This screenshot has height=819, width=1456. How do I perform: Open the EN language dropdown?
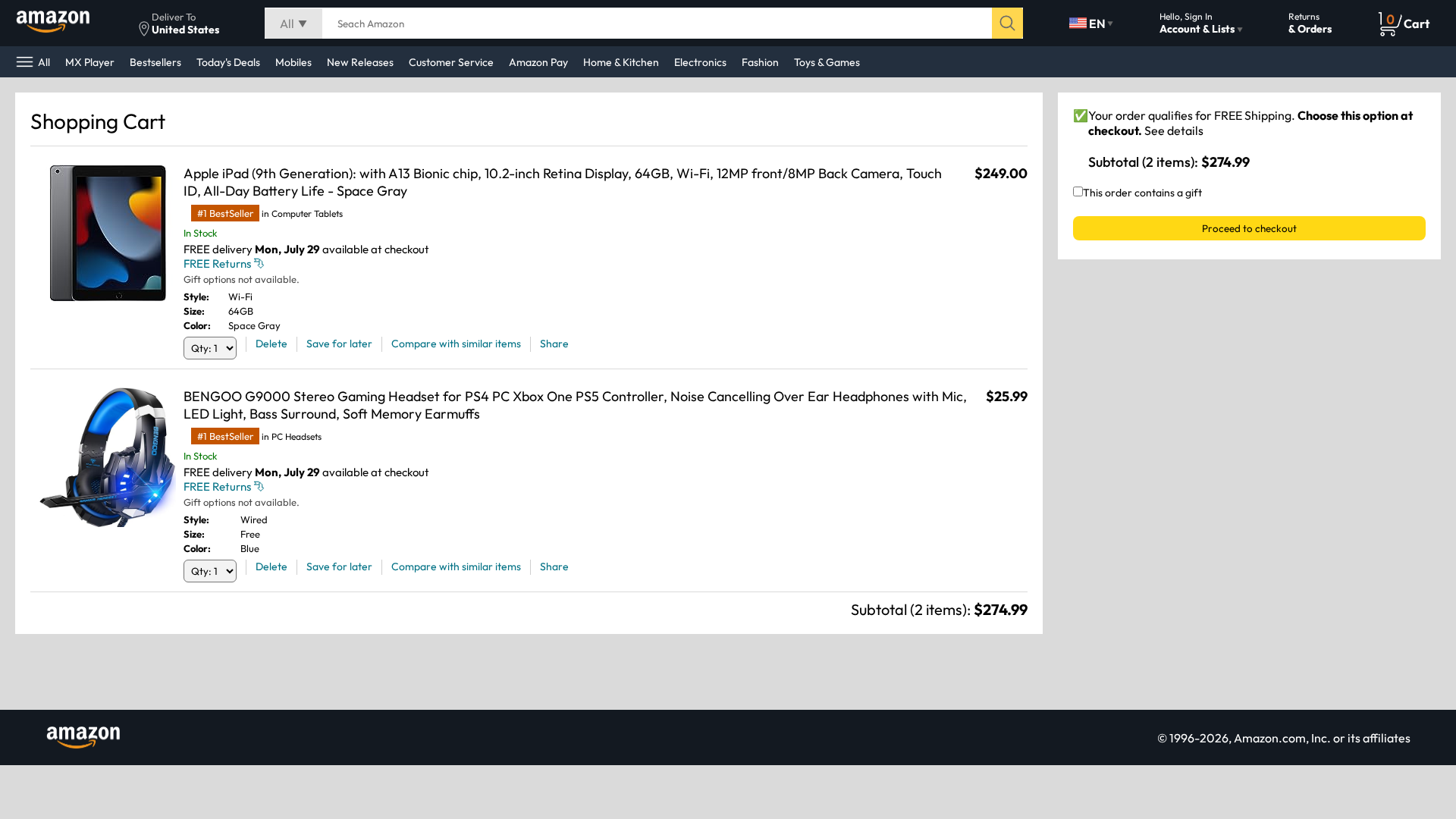[1091, 24]
